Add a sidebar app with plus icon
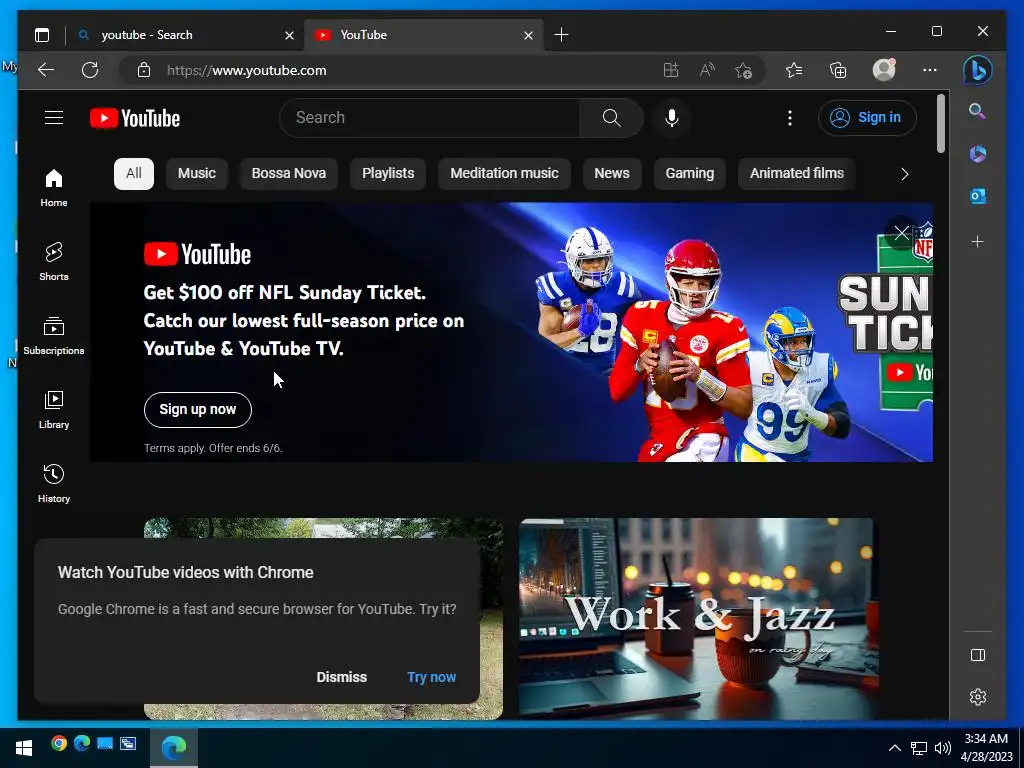 coord(977,242)
